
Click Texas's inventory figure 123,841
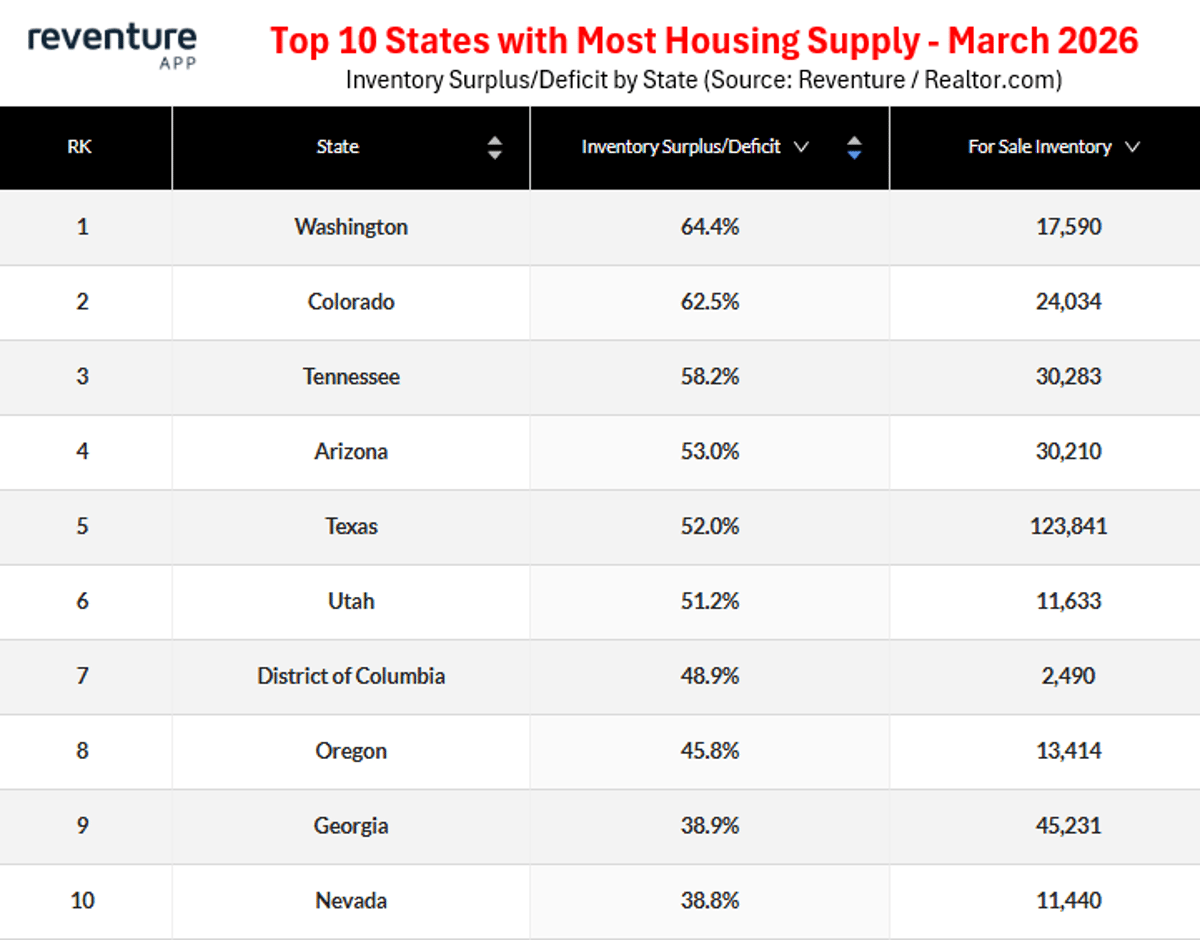coord(1068,527)
